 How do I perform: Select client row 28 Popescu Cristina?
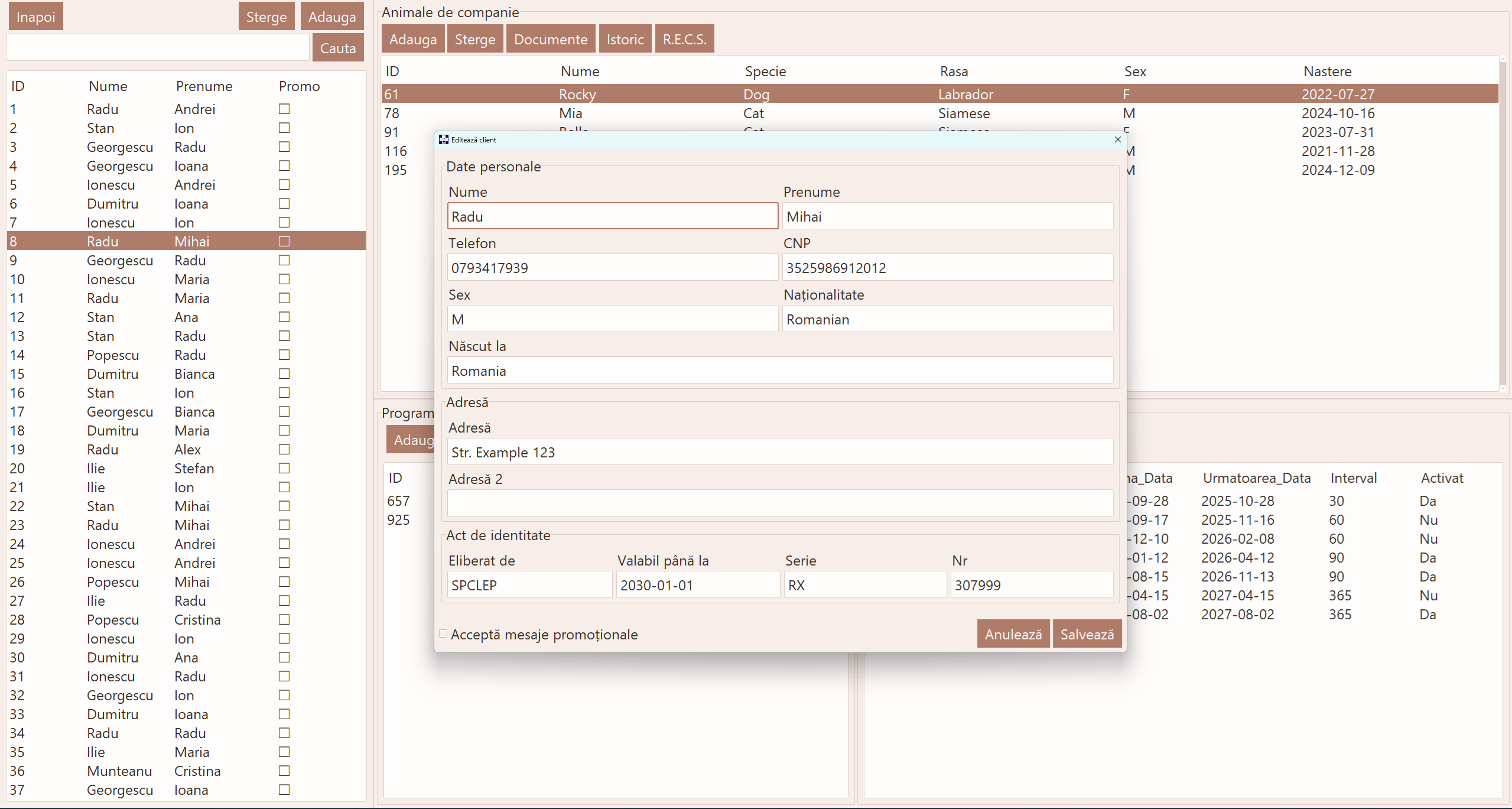tap(186, 620)
